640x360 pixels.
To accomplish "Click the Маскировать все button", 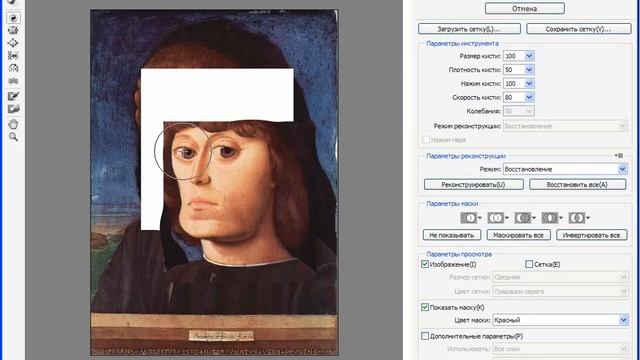I will click(518, 235).
